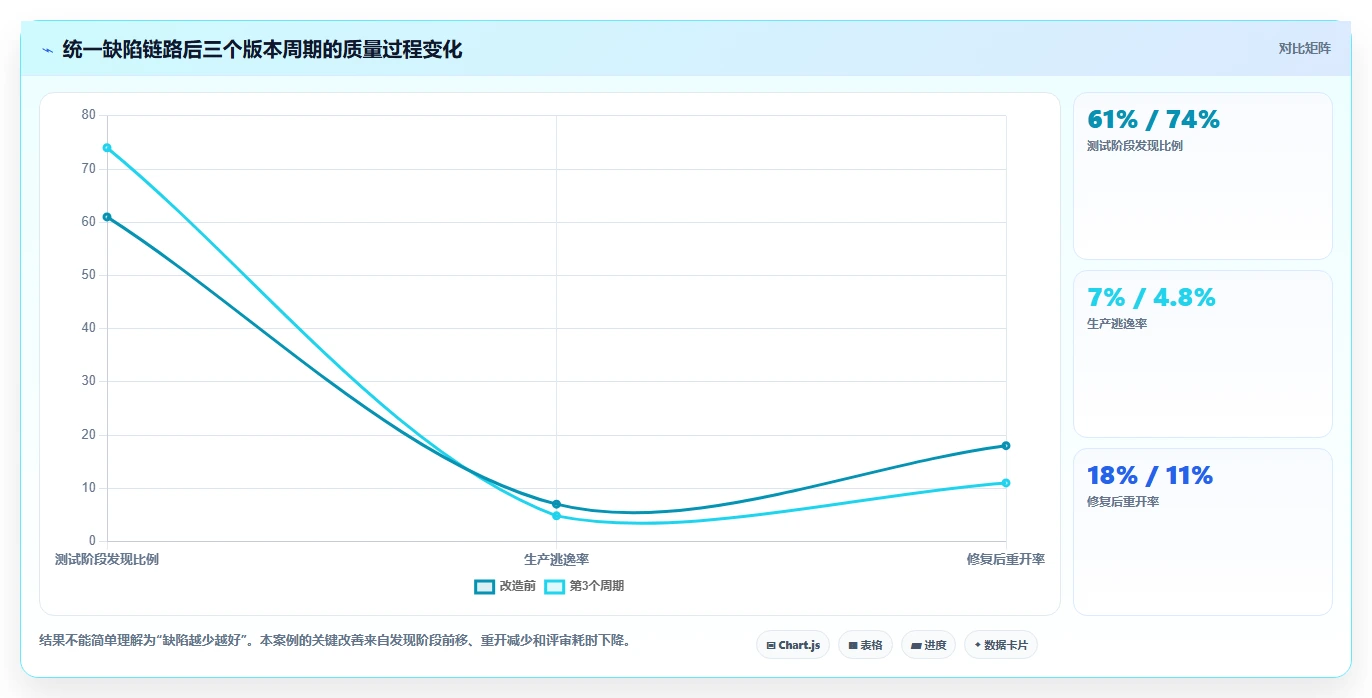Open the 对比矩阵 link in the header
1372x698 pixels.
[1304, 49]
